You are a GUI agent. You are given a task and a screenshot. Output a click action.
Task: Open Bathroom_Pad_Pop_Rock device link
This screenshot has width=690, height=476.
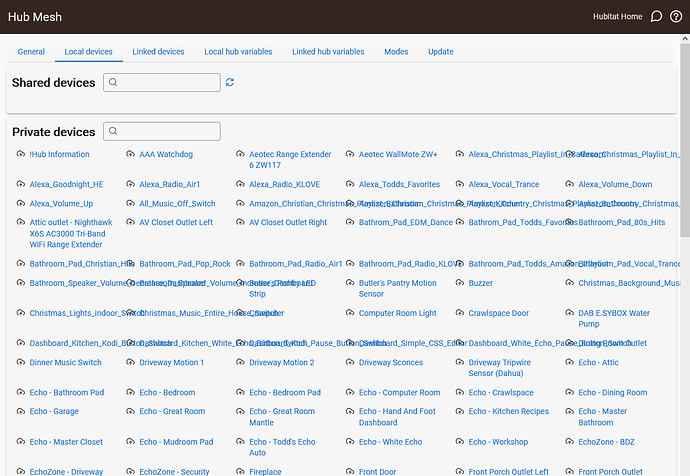click(x=185, y=264)
